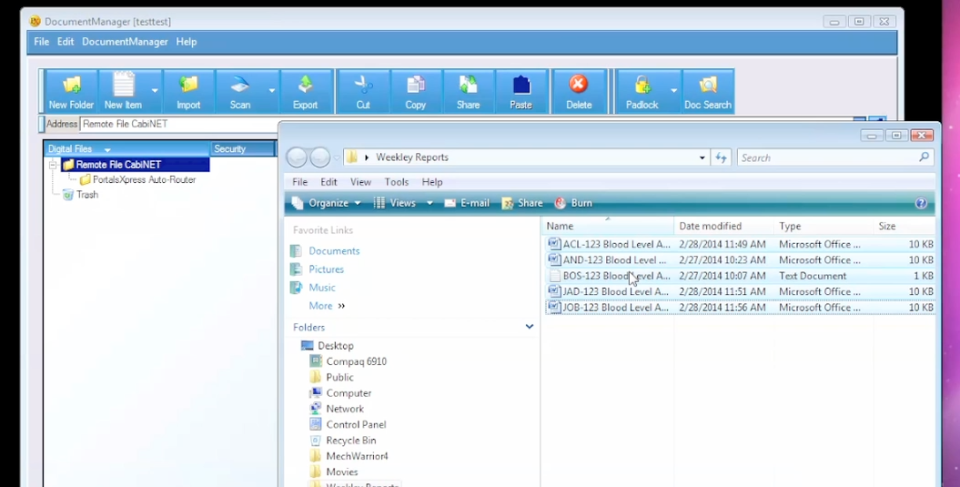The image size is (960, 487).
Task: Sort by the Type column header
Action: point(824,226)
